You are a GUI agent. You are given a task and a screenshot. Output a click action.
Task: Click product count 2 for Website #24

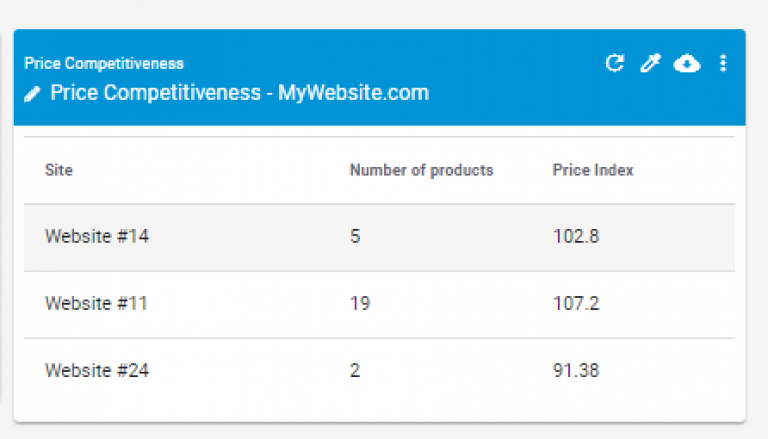pos(355,371)
